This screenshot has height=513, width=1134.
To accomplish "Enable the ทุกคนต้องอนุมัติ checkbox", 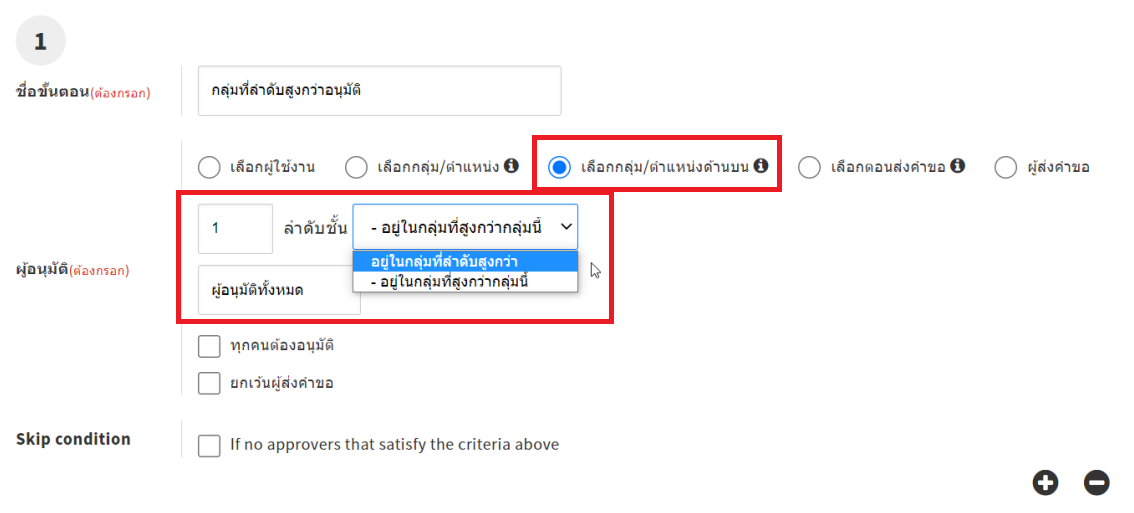I will pos(209,346).
